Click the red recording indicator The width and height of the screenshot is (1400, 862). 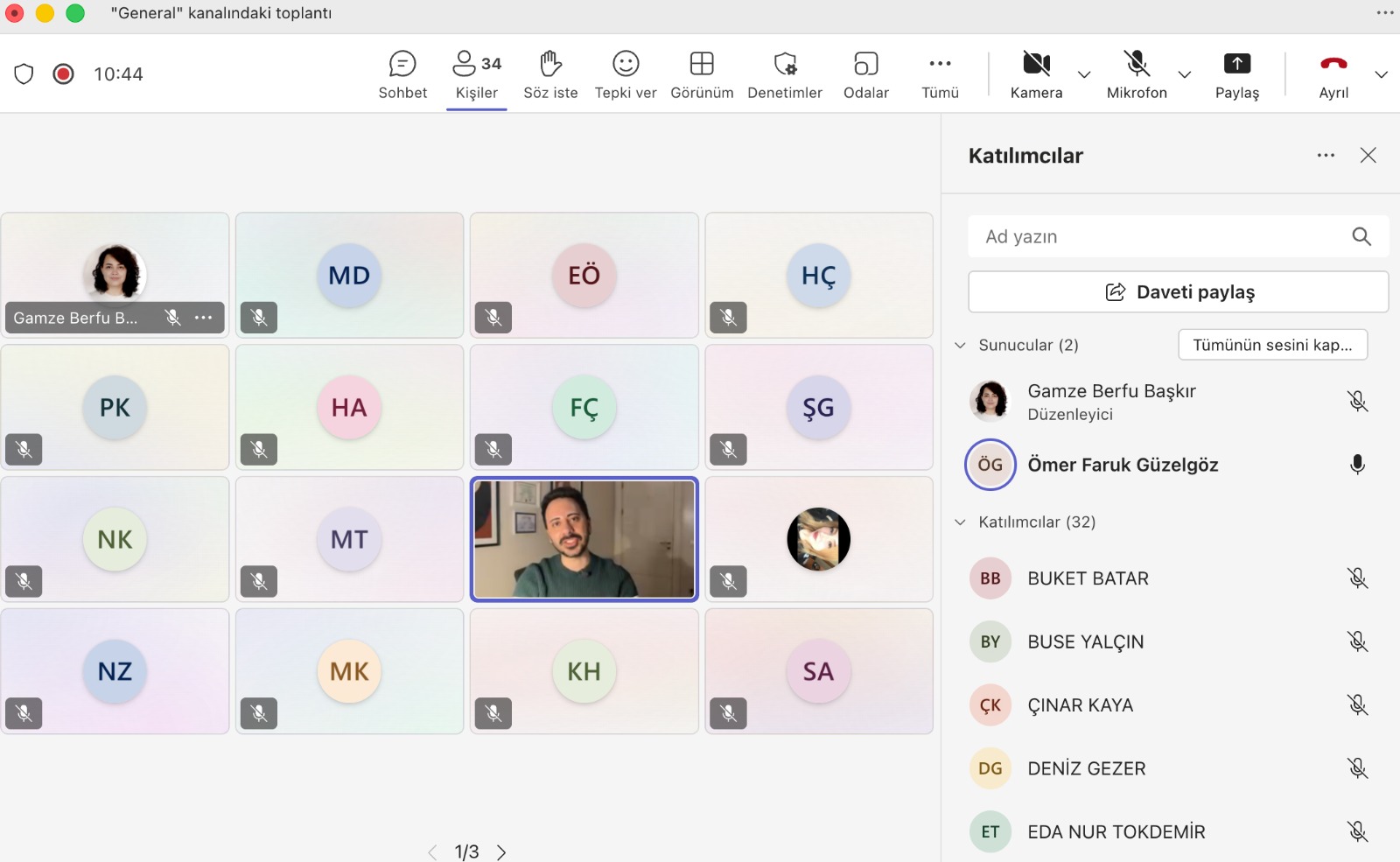tap(63, 74)
